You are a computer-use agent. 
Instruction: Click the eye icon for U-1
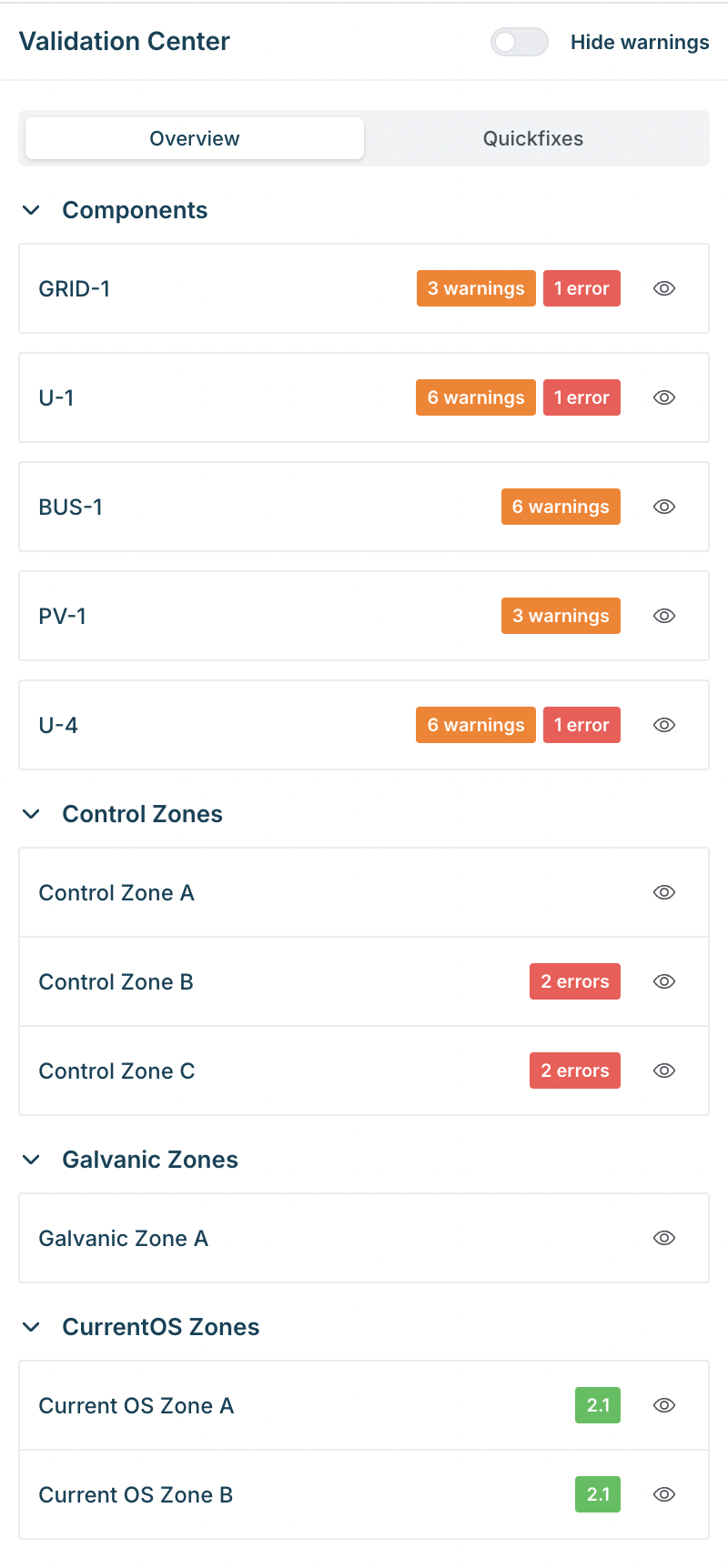coord(664,397)
